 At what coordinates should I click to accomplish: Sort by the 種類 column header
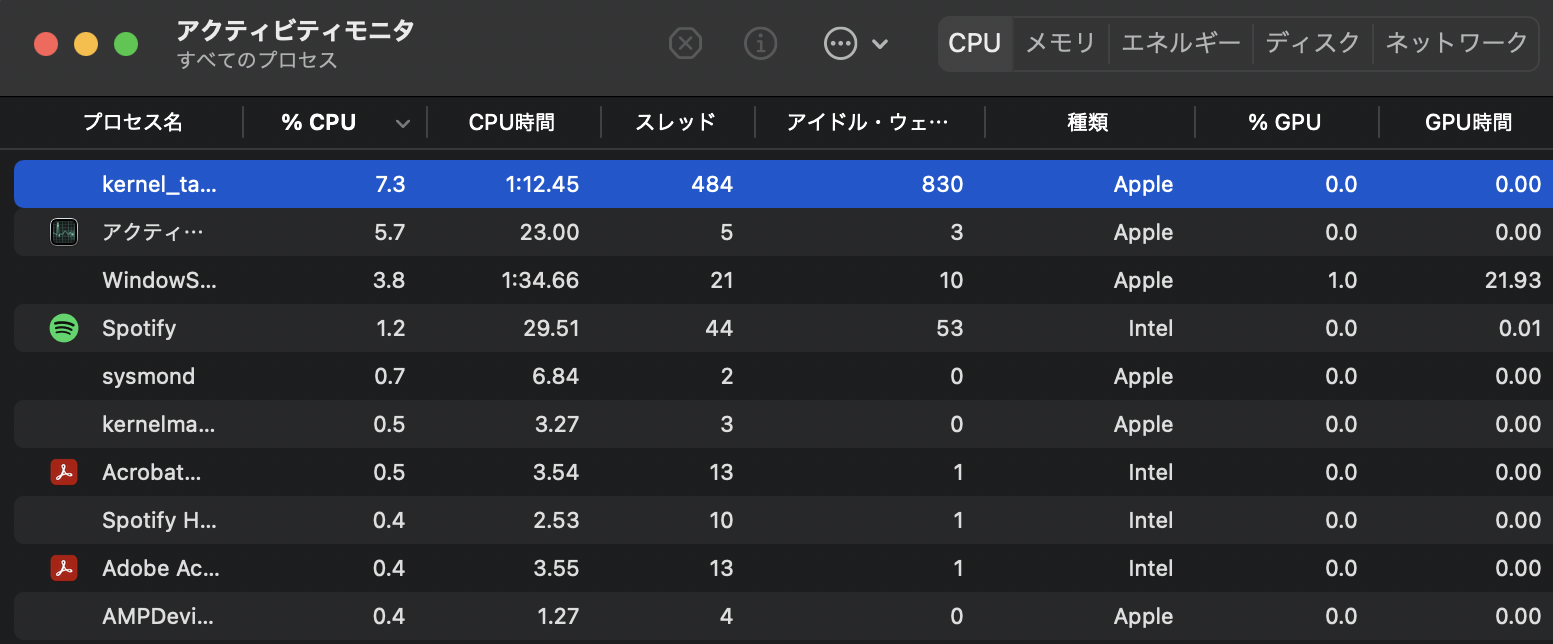(1088, 123)
